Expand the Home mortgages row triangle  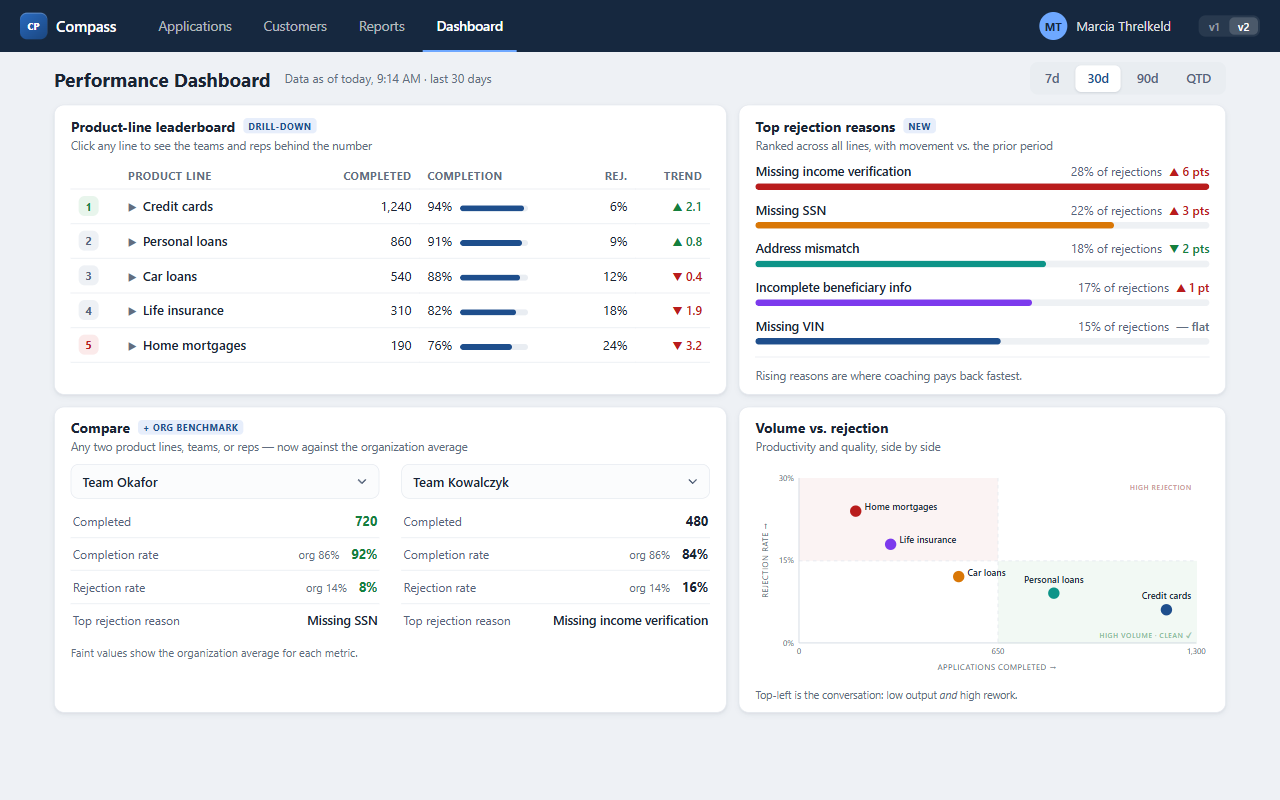[x=132, y=346]
